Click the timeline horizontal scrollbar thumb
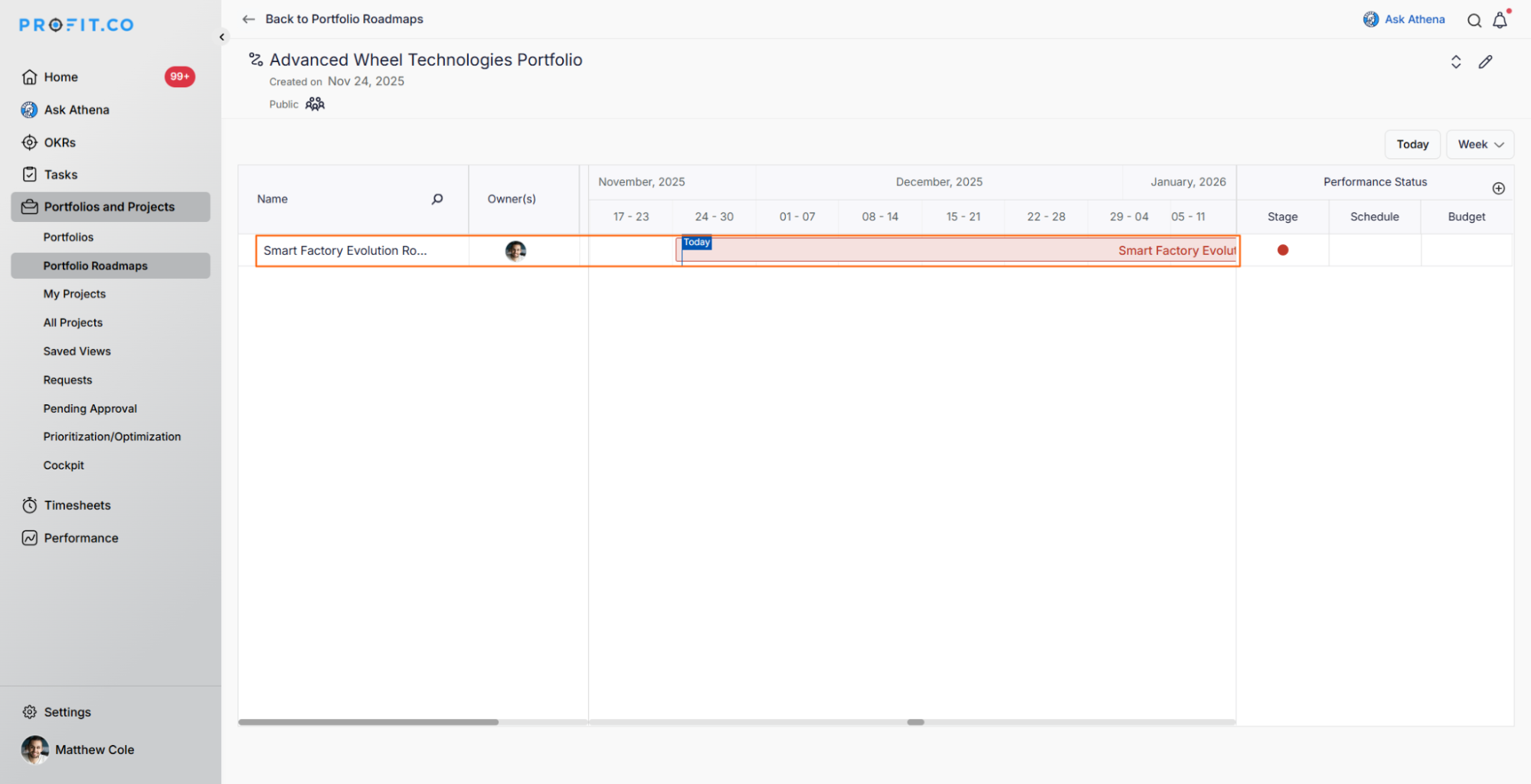 click(916, 722)
